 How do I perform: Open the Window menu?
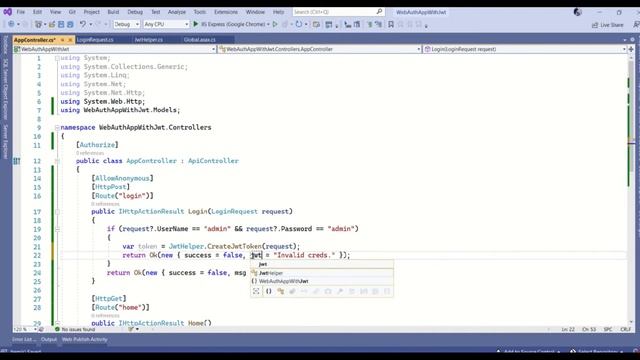pyautogui.click(x=255, y=12)
